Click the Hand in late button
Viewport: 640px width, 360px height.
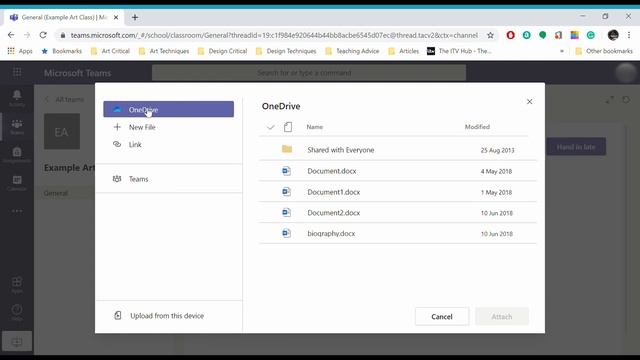tap(576, 147)
